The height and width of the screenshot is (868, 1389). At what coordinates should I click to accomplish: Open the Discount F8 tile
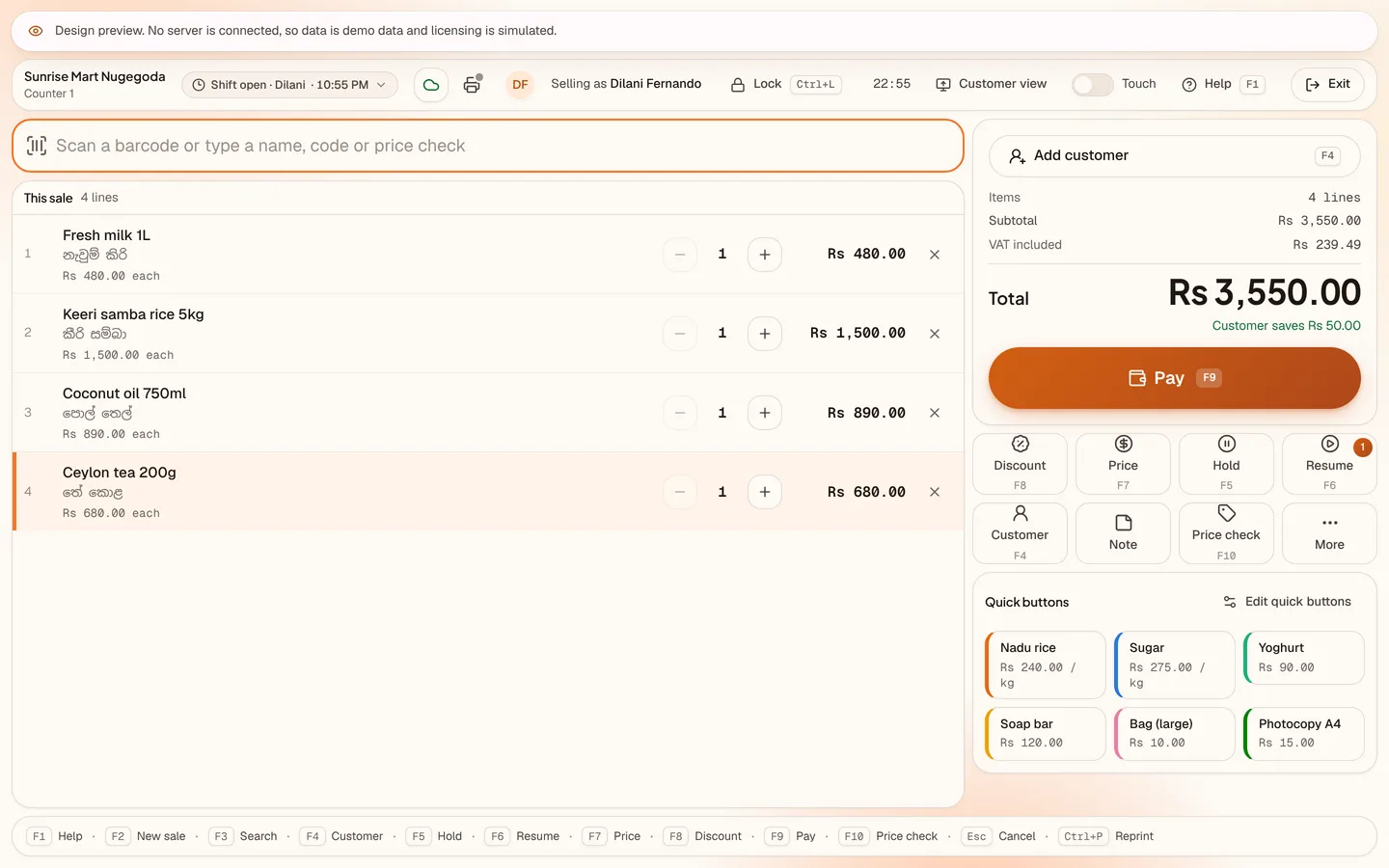pyautogui.click(x=1021, y=464)
